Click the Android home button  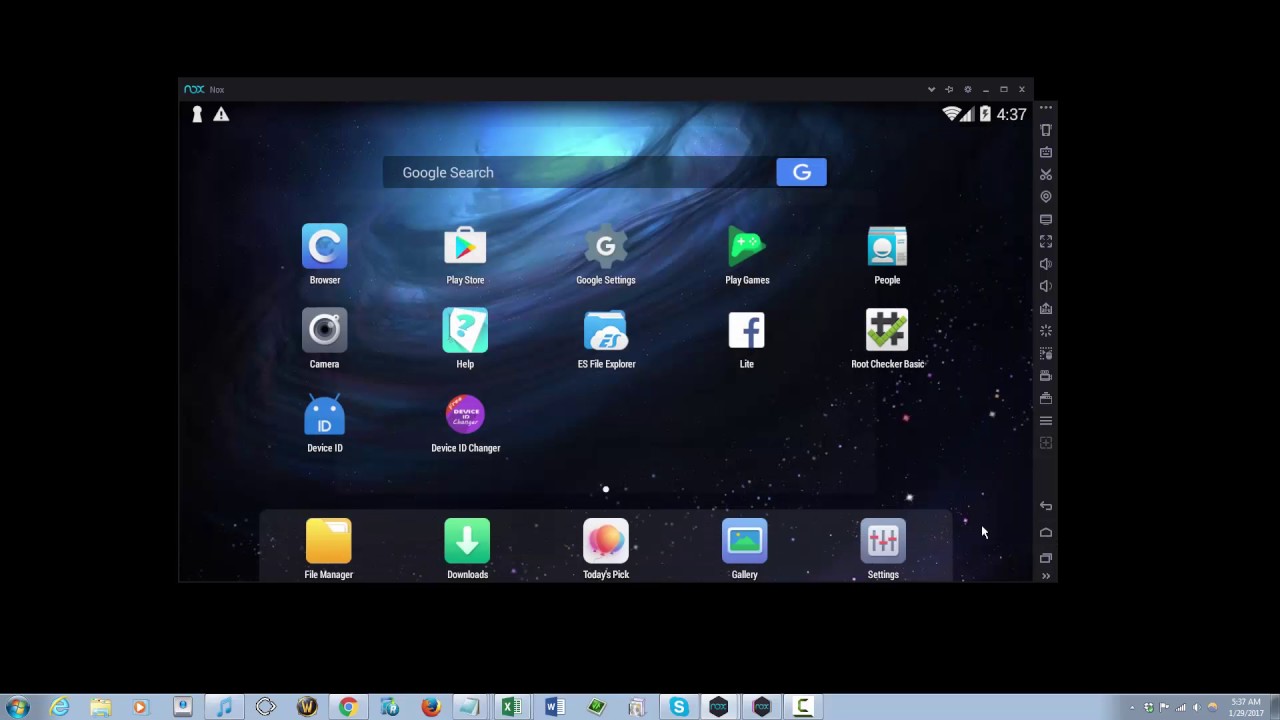[x=1046, y=532]
